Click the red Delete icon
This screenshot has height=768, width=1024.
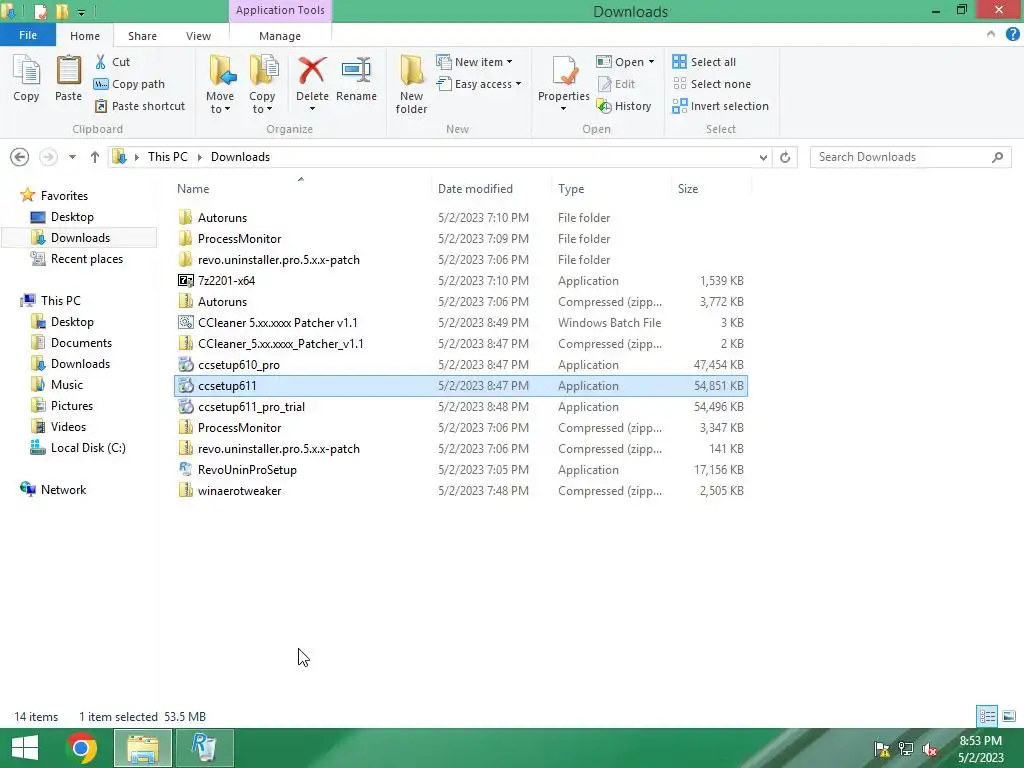click(x=312, y=71)
